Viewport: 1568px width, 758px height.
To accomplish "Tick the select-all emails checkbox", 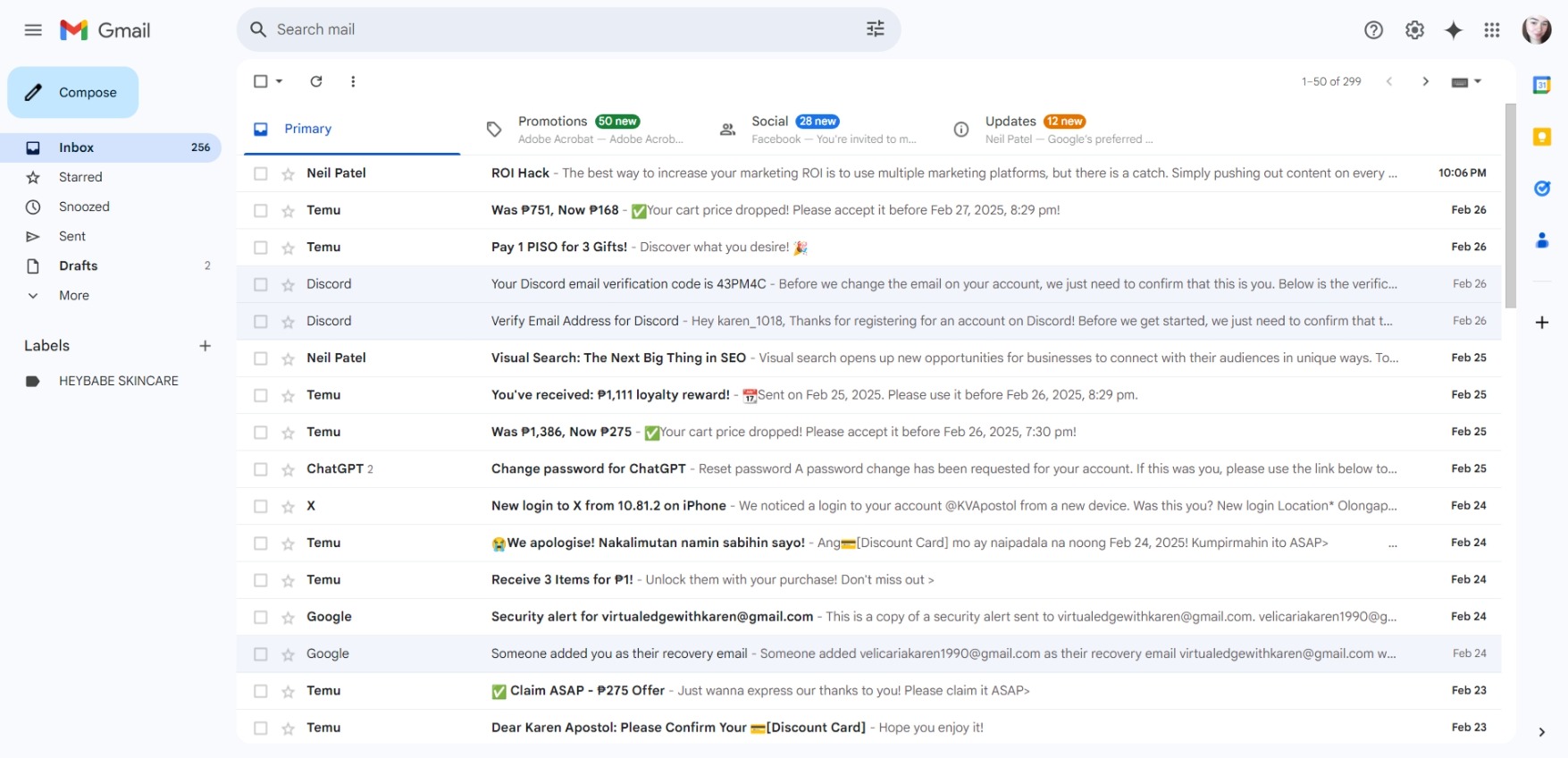I will [261, 81].
